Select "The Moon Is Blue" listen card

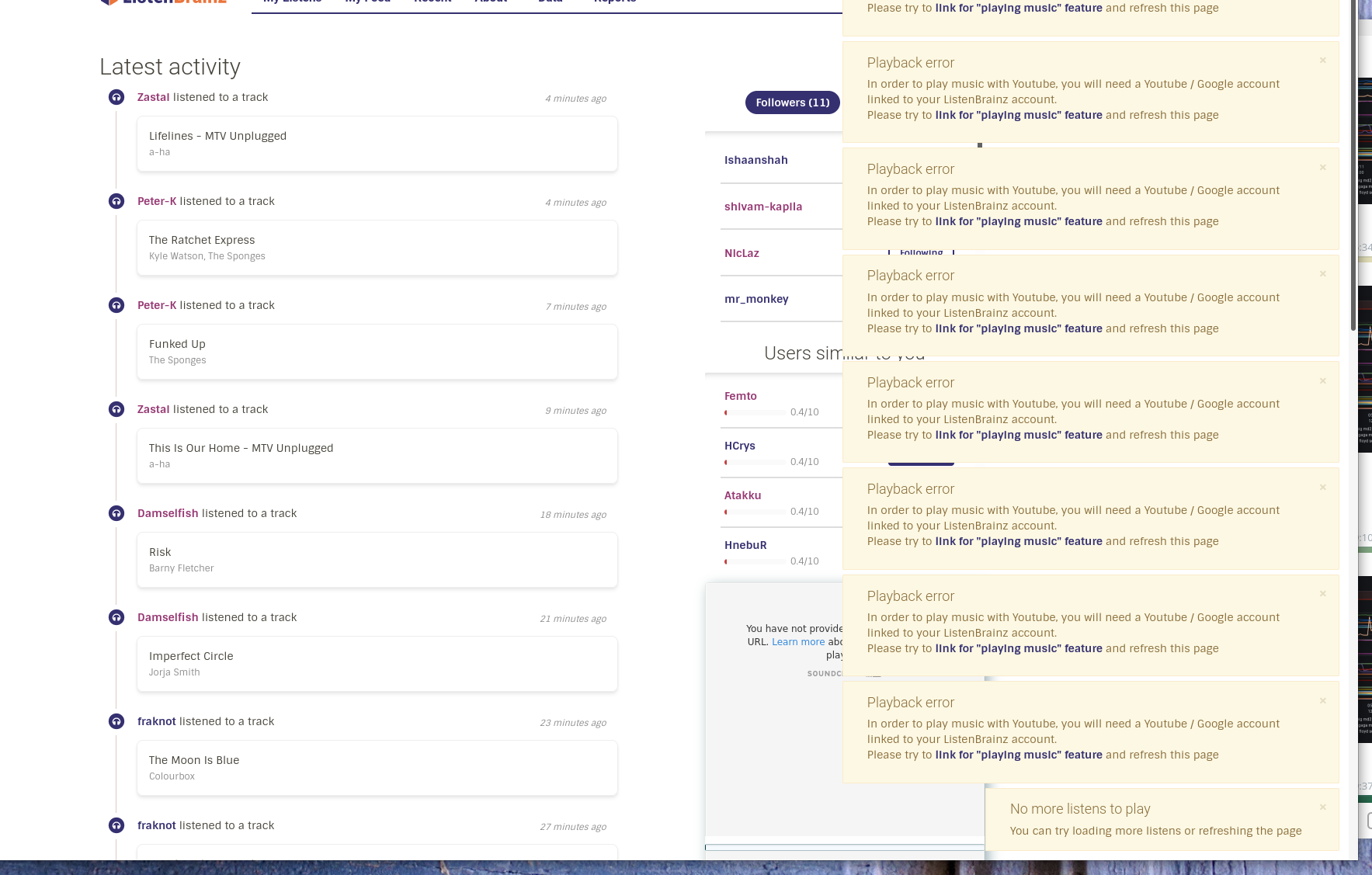[x=377, y=768]
